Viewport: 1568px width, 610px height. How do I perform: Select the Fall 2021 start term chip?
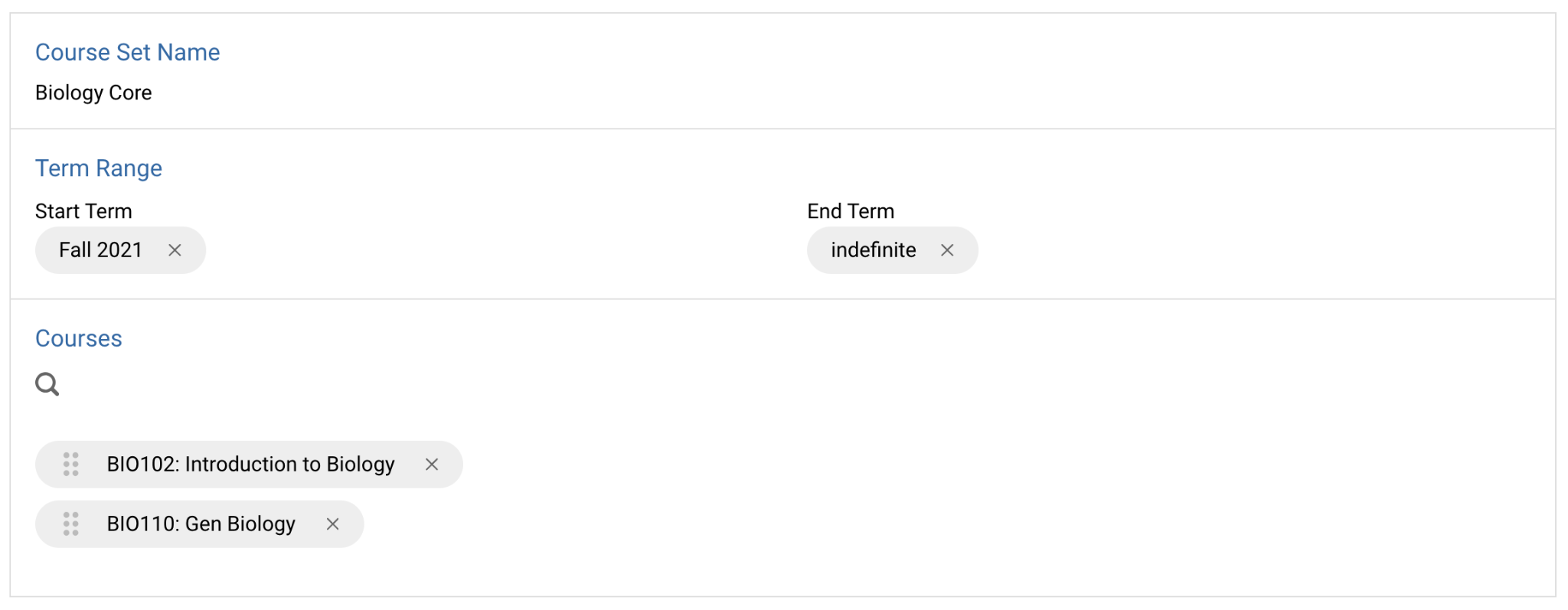[100, 250]
